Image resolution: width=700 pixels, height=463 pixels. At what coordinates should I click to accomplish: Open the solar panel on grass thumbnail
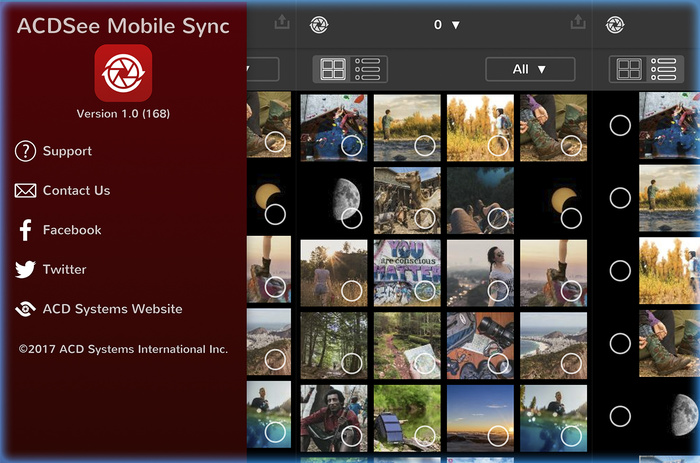coord(407,418)
